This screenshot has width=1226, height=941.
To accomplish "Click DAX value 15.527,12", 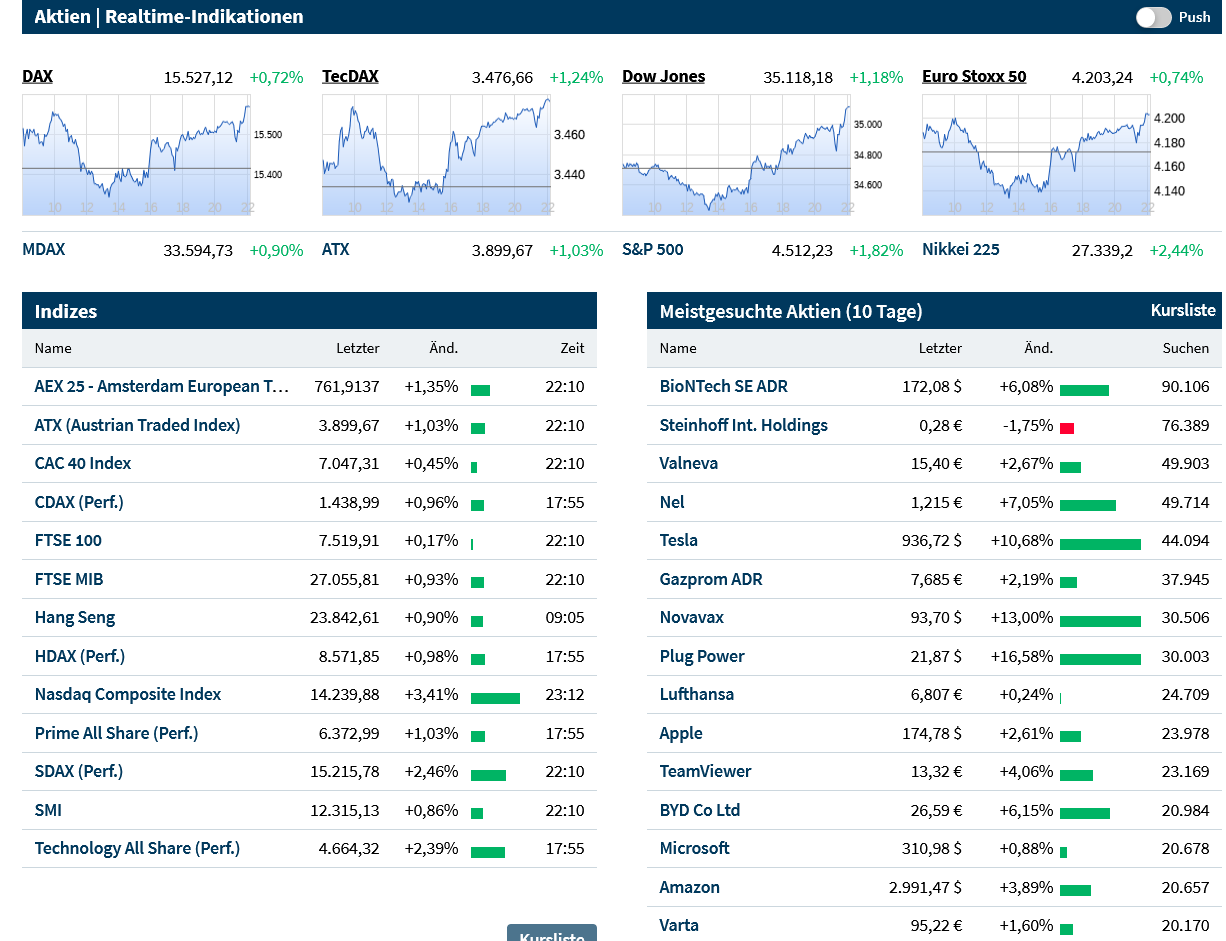I will pos(198,77).
